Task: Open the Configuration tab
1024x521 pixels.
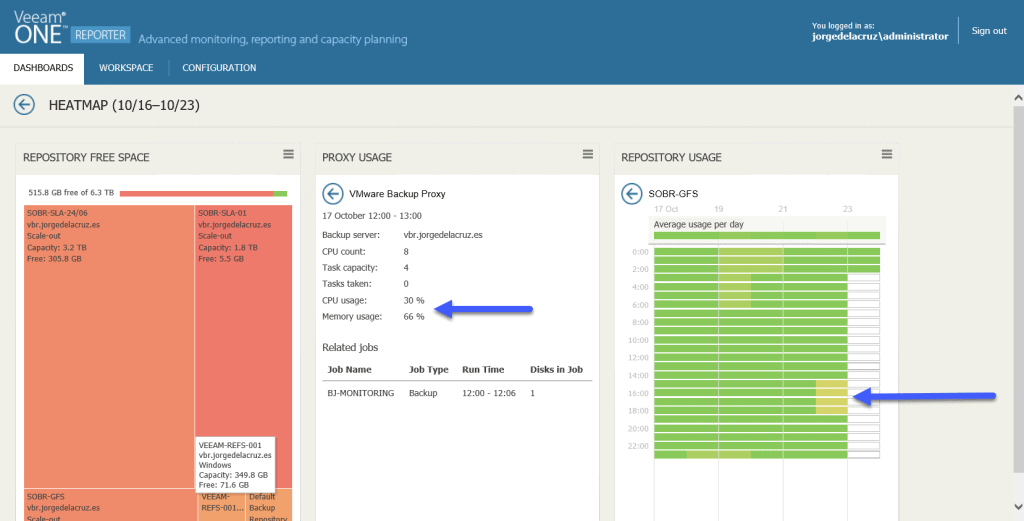Action: click(x=219, y=68)
